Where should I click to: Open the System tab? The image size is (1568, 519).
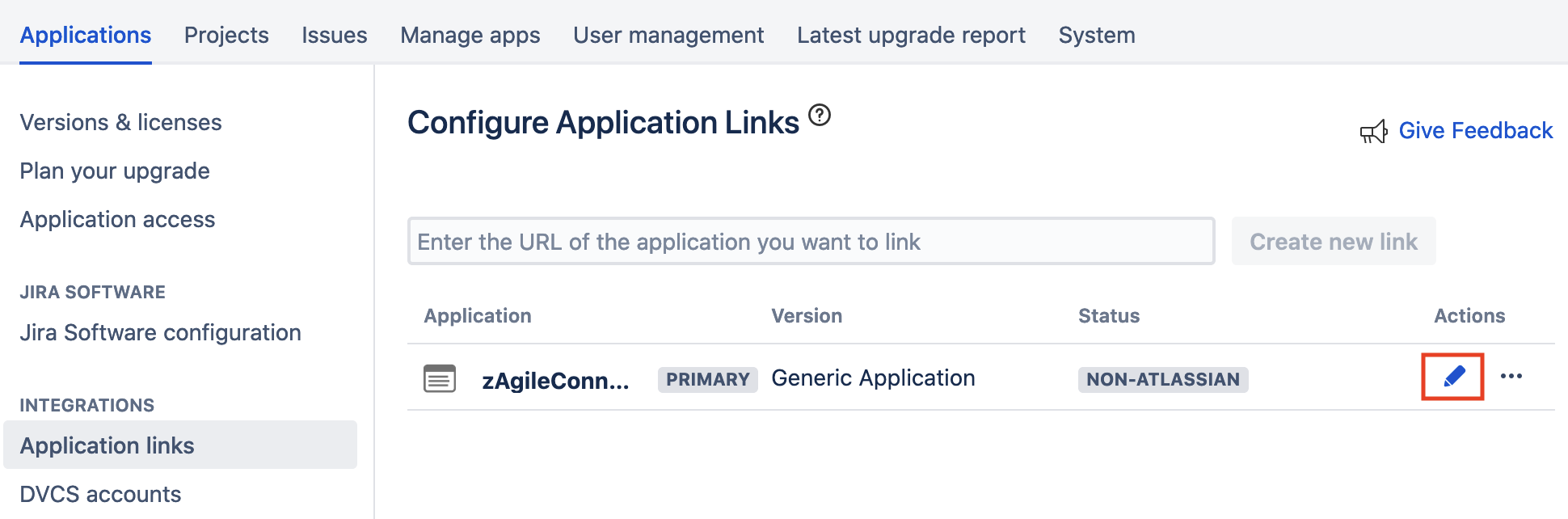tap(1096, 35)
